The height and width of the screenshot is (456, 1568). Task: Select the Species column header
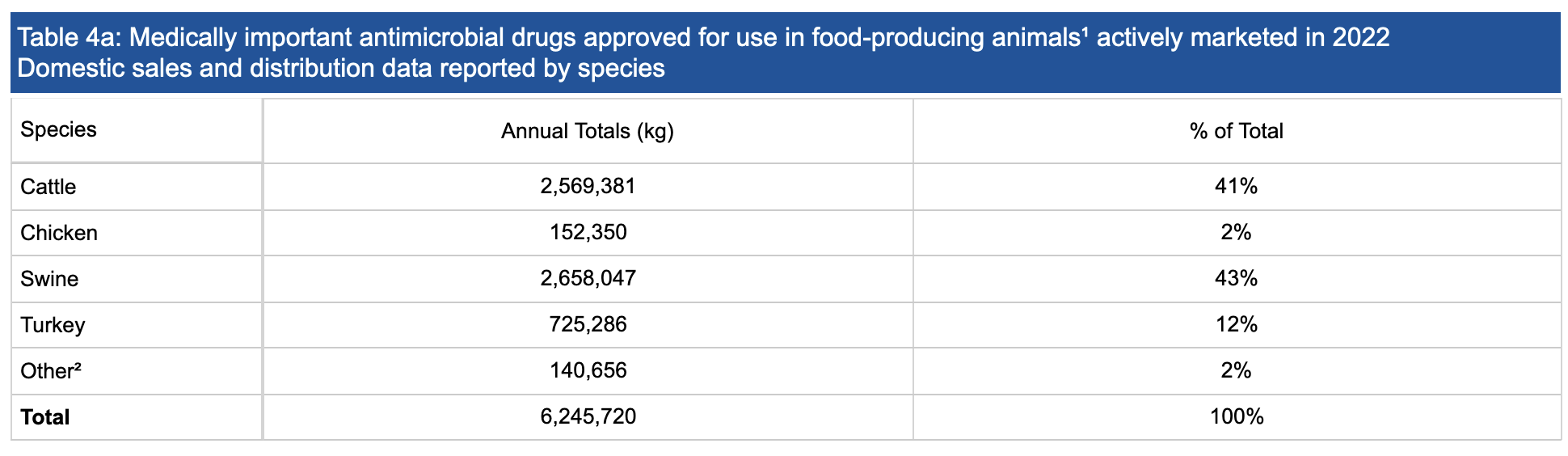(x=58, y=129)
